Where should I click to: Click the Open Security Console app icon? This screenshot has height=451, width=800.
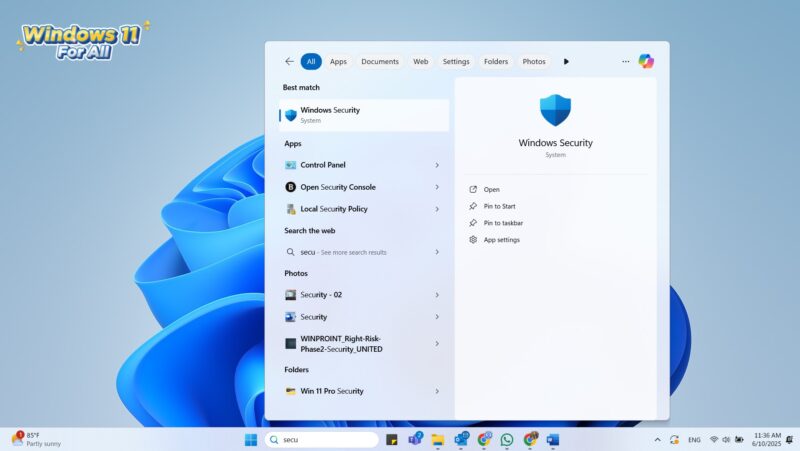tap(290, 187)
